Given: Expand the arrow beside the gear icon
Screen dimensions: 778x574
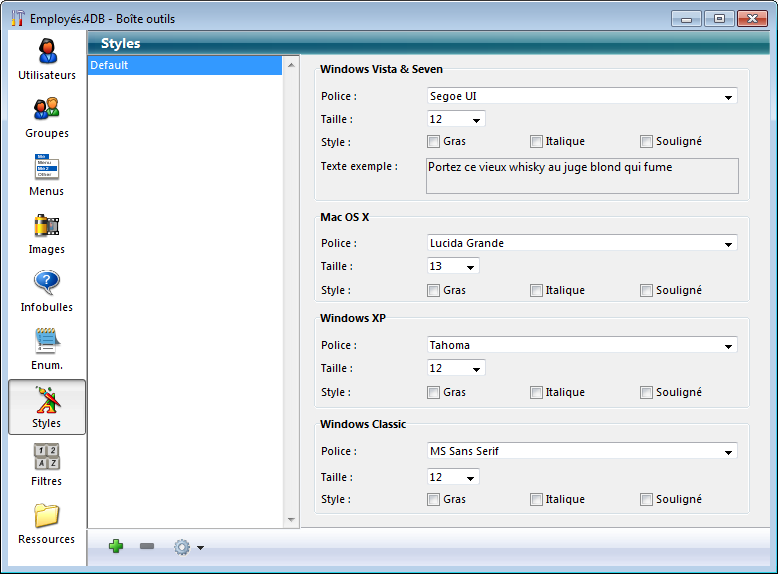Looking at the screenshot, I should tap(200, 548).
